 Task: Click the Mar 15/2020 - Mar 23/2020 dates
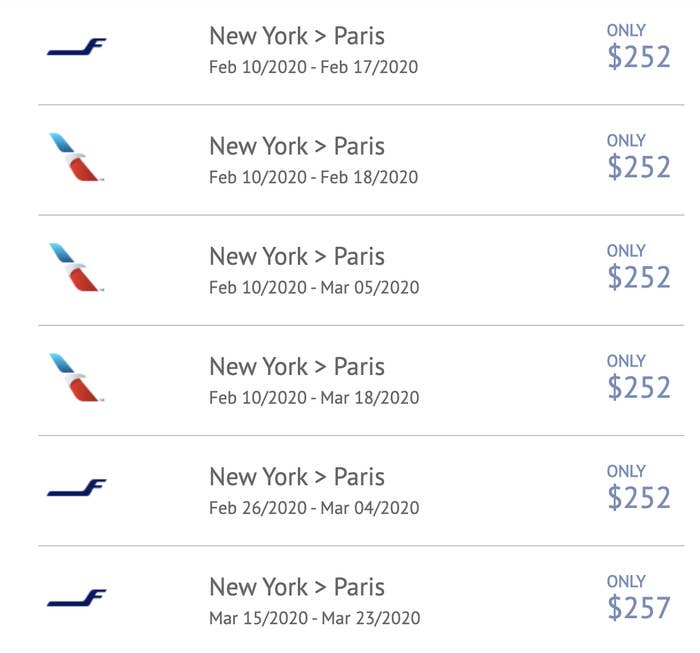point(314,618)
